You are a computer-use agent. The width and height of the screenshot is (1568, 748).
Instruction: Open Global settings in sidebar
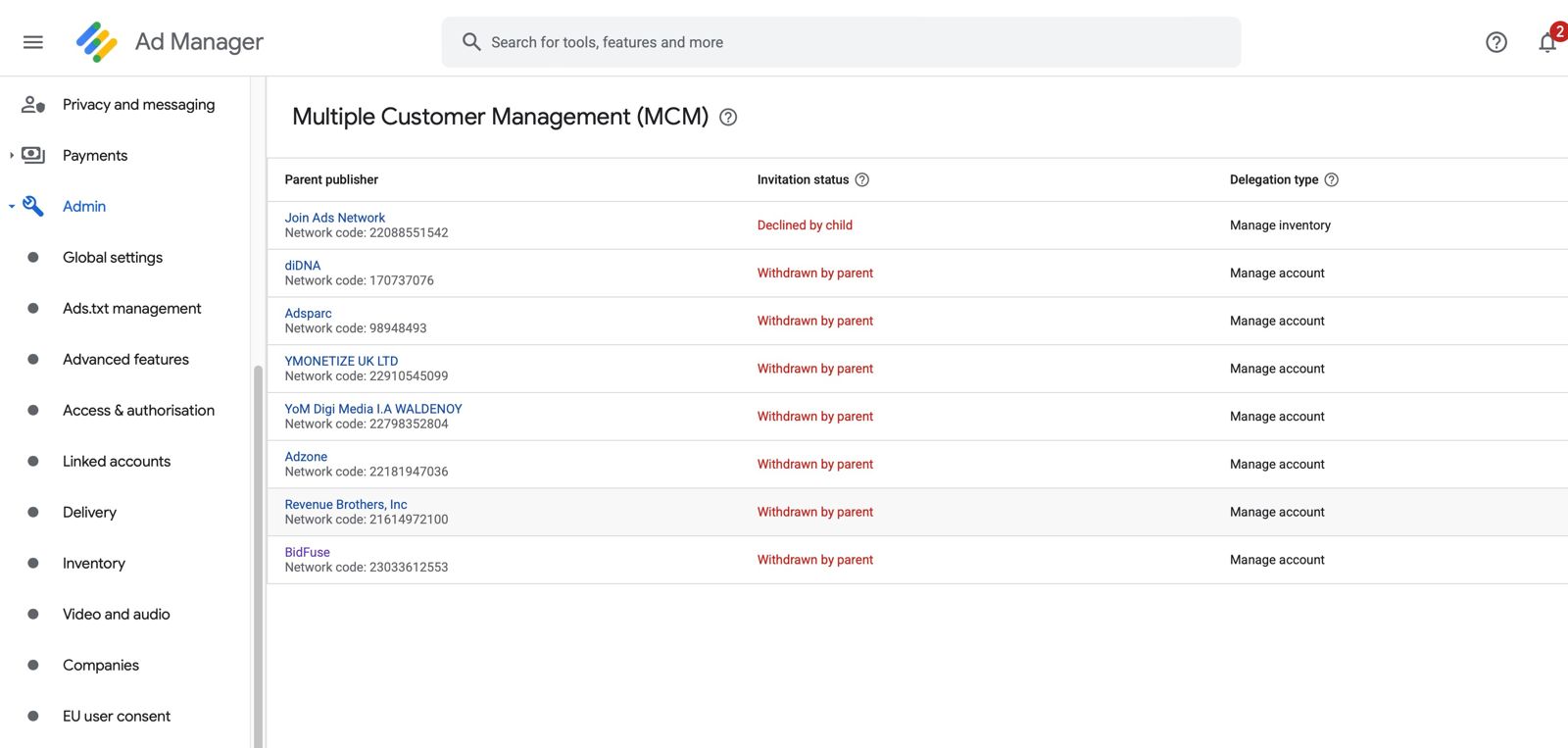tap(113, 258)
